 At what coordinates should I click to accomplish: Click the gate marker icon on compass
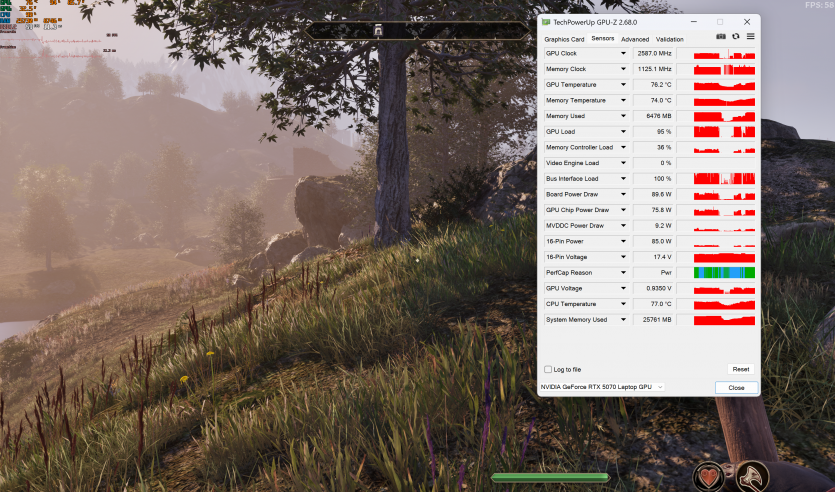point(378,31)
